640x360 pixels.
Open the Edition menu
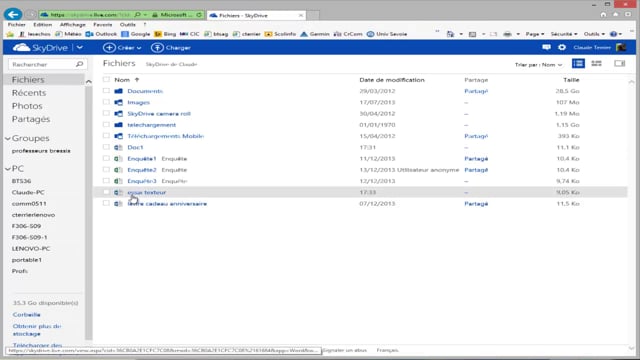[x=42, y=24]
